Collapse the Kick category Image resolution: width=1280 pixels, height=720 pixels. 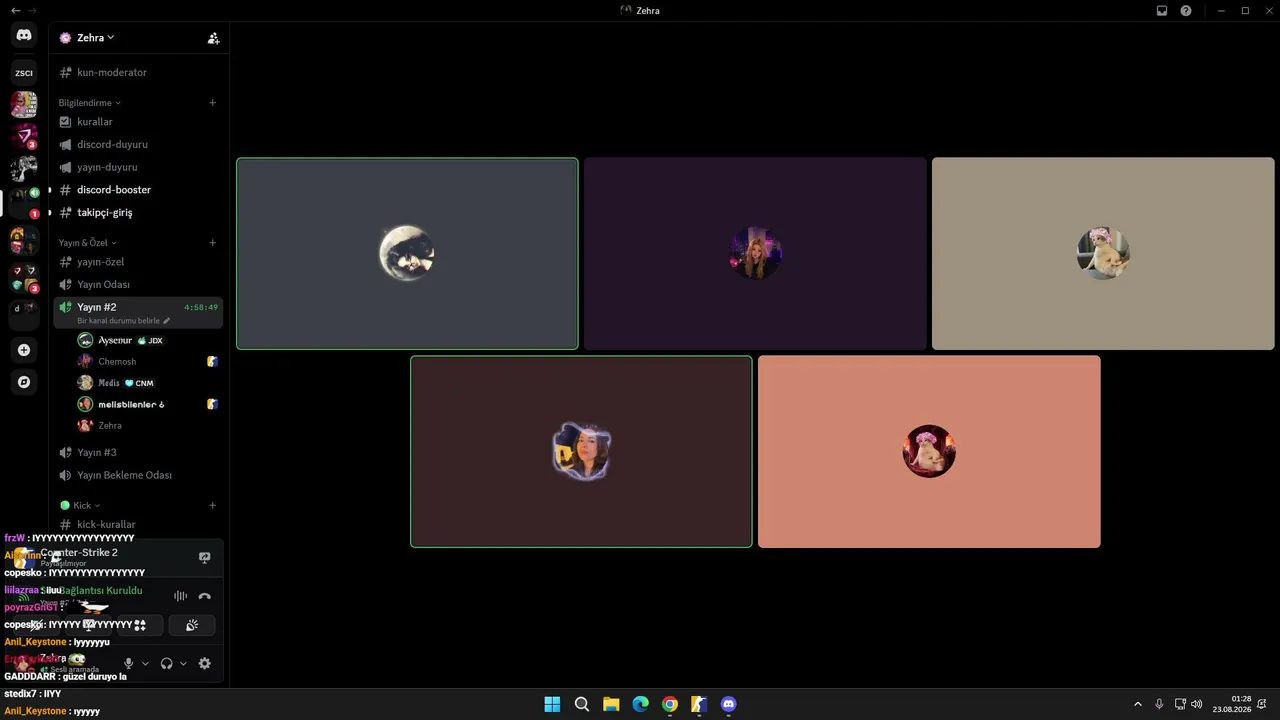pos(80,506)
